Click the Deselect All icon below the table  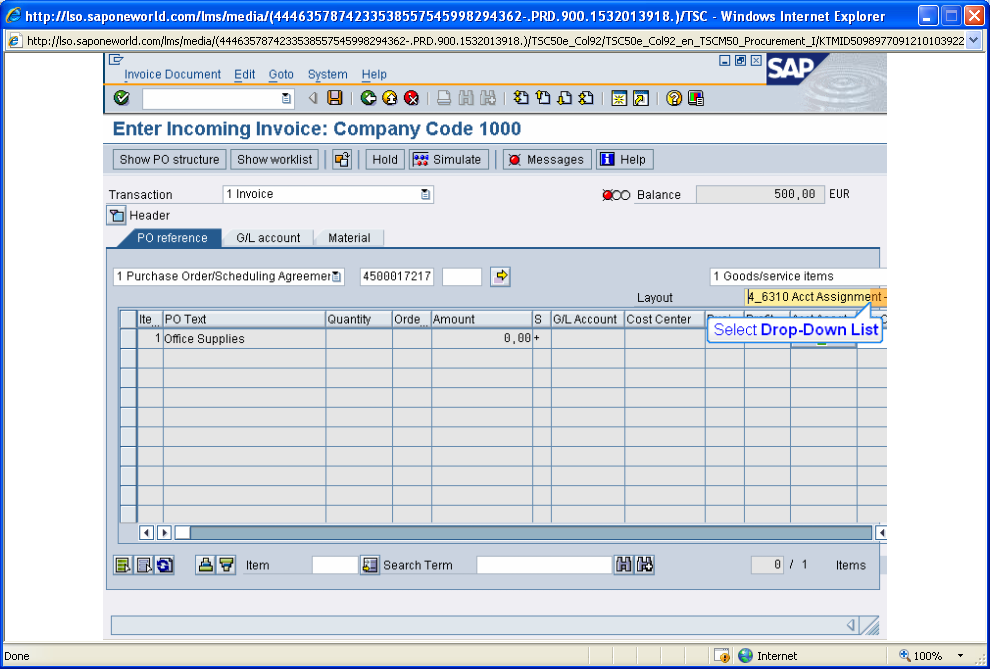pyautogui.click(x=145, y=565)
